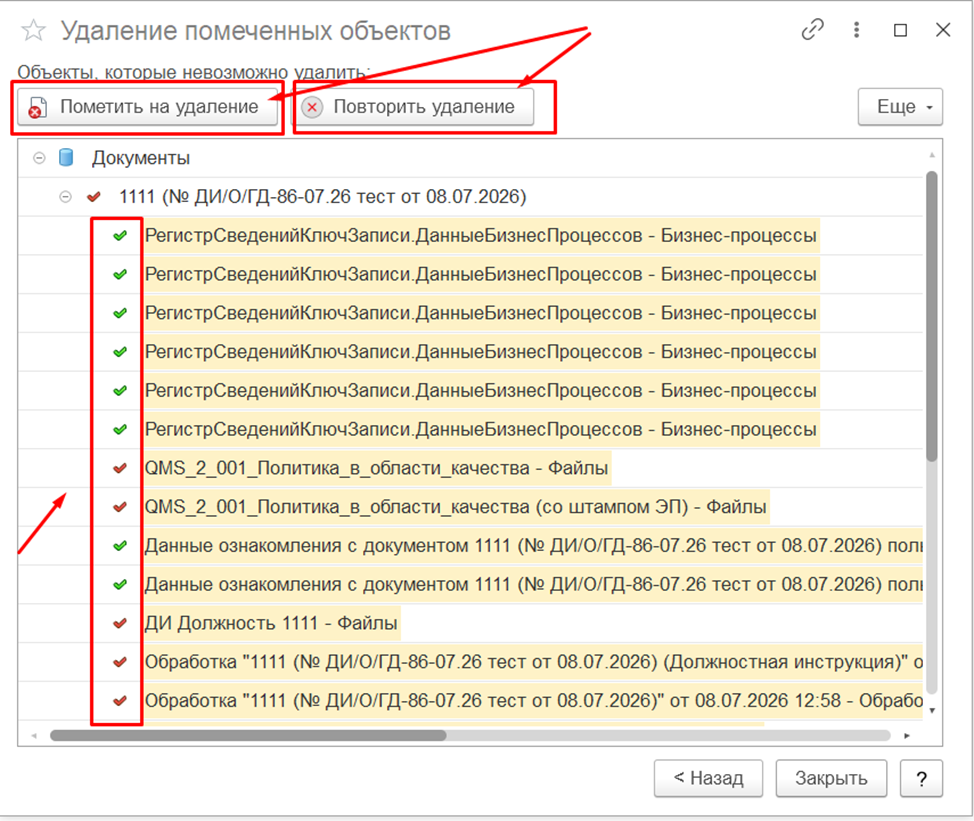Click red checkmark of Обработка (Должностная инструкция) row
974x821 pixels.
pos(120,662)
